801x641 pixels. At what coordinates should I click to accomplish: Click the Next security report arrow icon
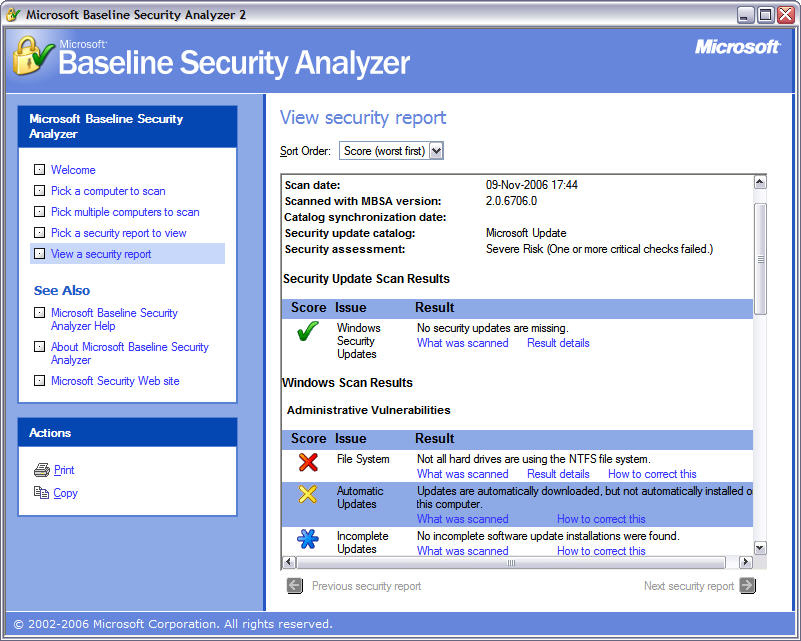[x=747, y=586]
